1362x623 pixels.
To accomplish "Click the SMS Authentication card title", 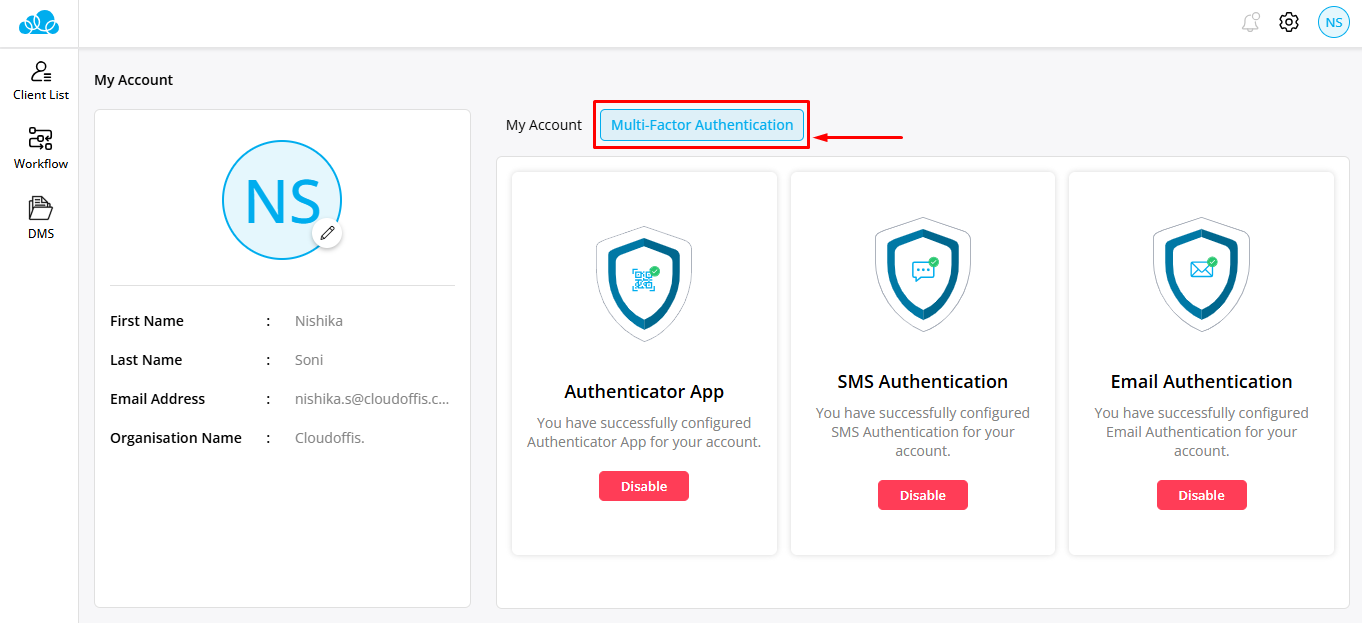I will coord(923,381).
